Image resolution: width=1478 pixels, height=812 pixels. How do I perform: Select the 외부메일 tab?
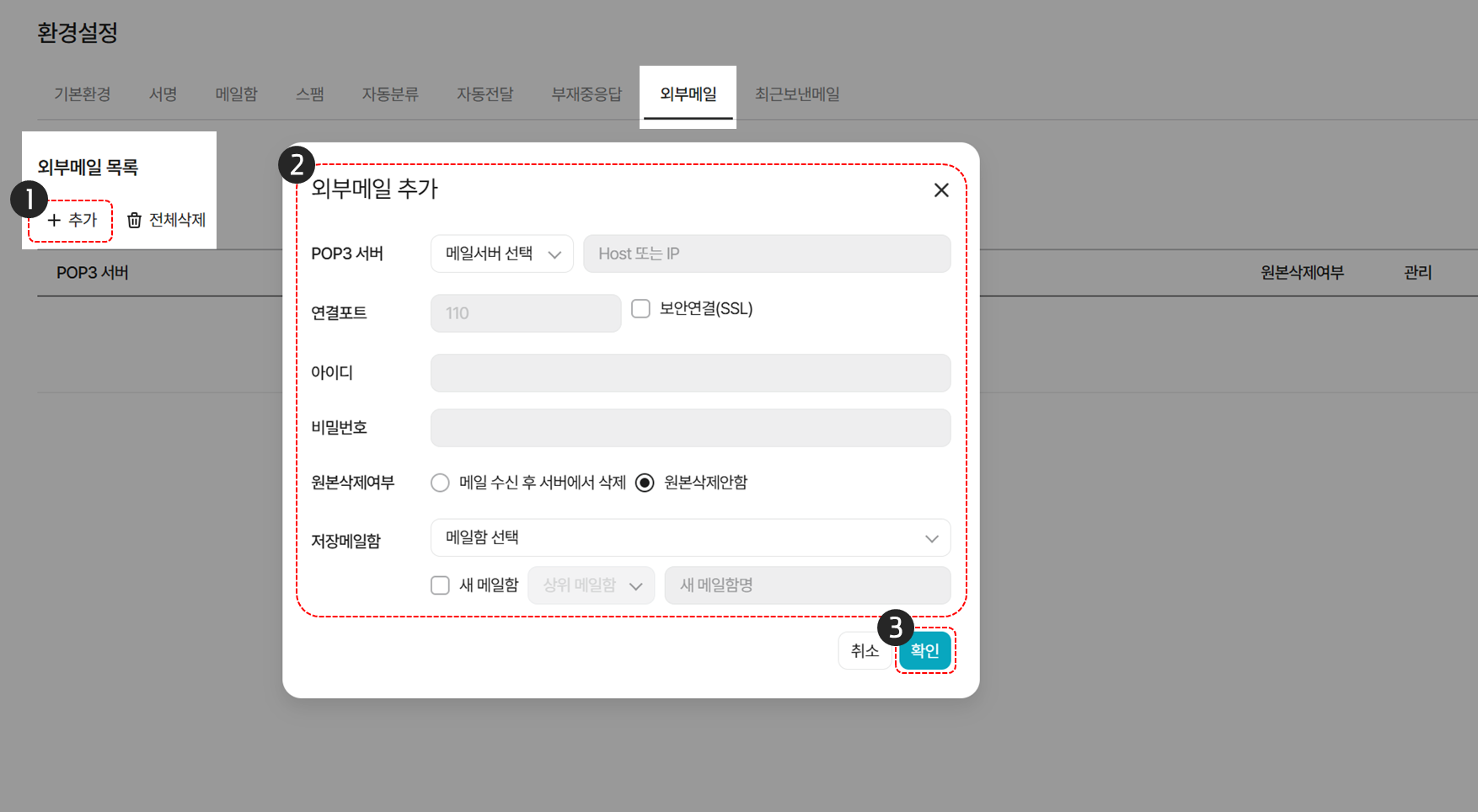(688, 94)
